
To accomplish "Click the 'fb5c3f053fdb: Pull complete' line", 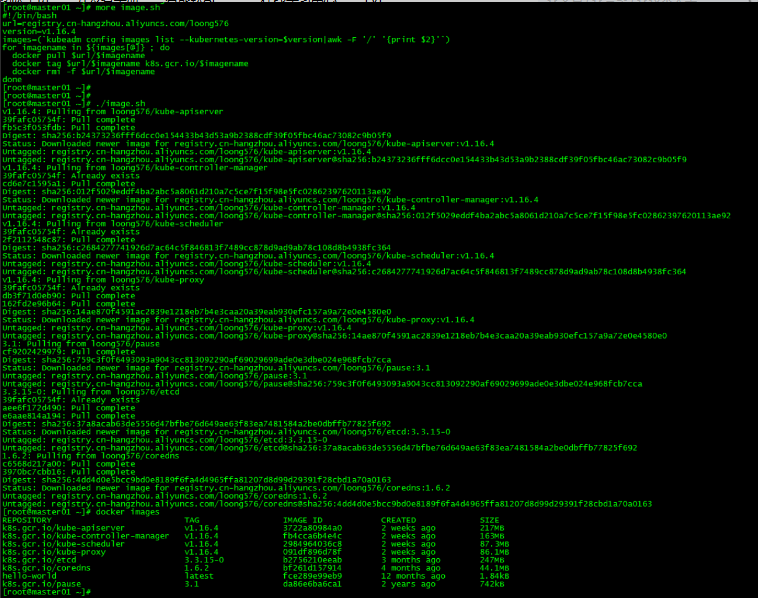I will [x=69, y=128].
